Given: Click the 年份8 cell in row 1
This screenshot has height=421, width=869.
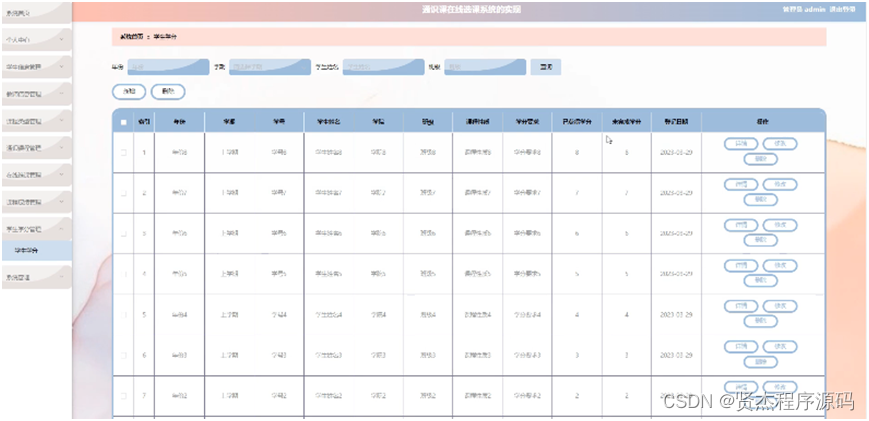Looking at the screenshot, I should click(180, 152).
